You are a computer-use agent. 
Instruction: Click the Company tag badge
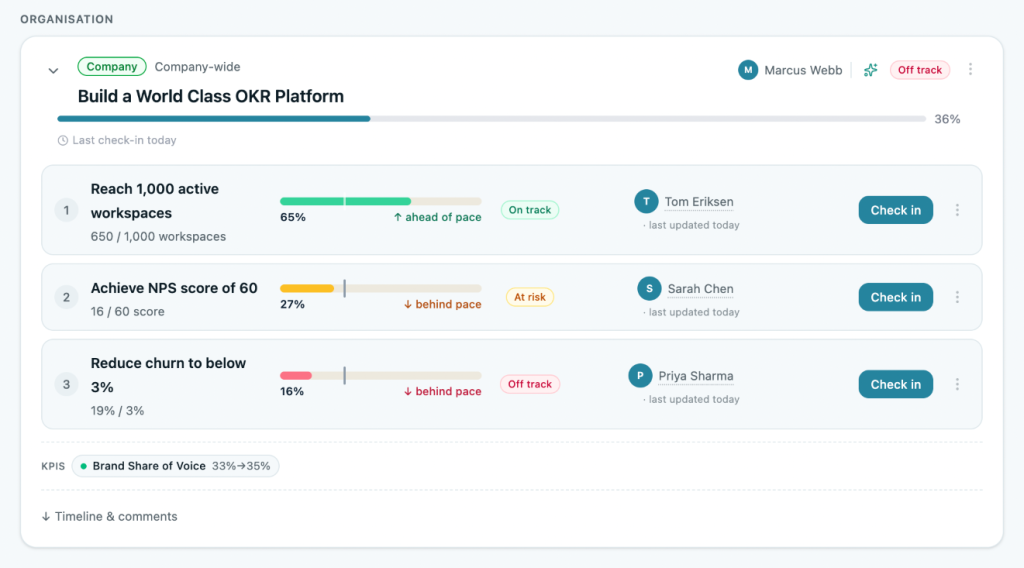[x=112, y=67]
